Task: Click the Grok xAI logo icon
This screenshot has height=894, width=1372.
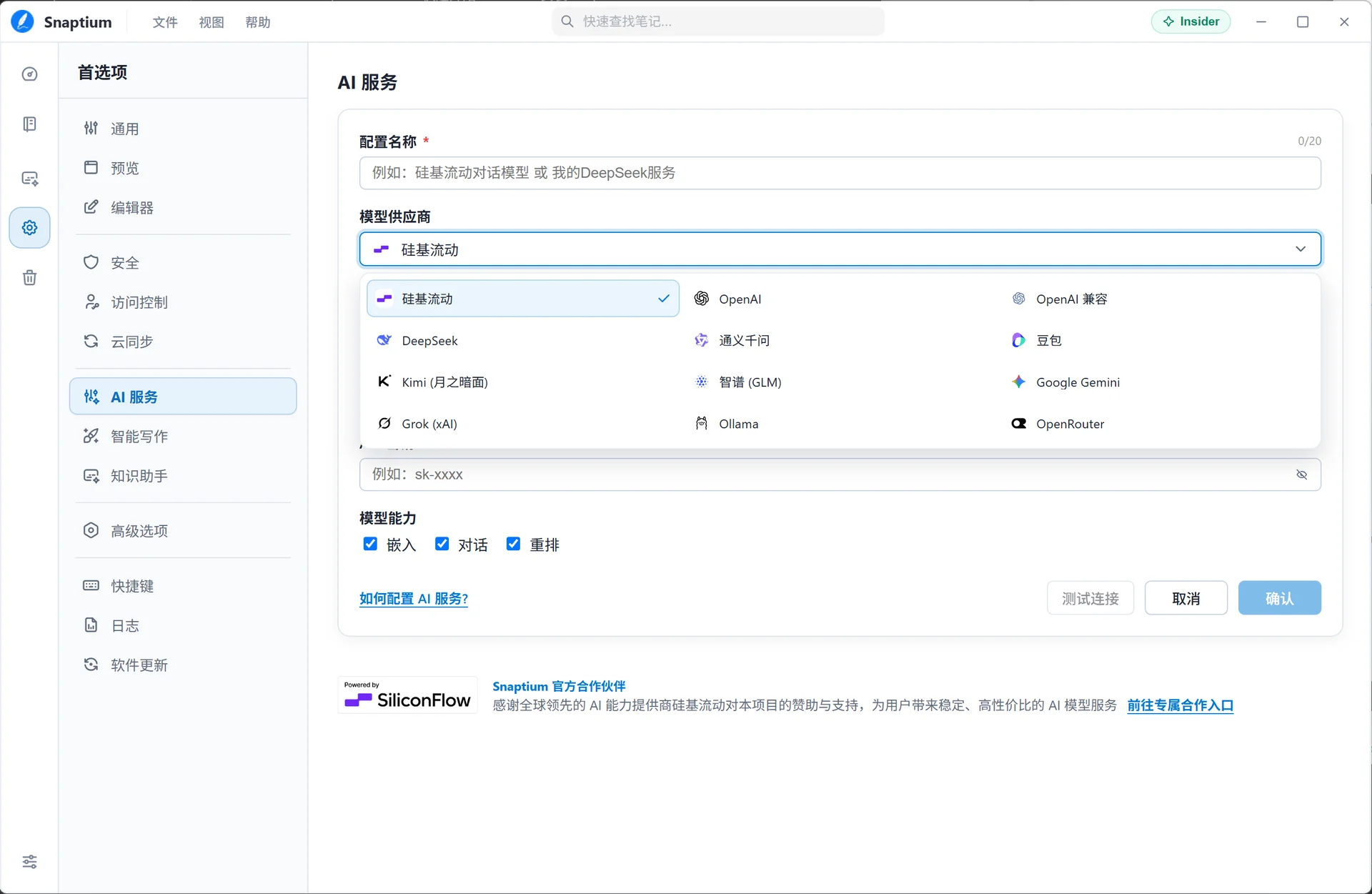Action: [x=384, y=424]
